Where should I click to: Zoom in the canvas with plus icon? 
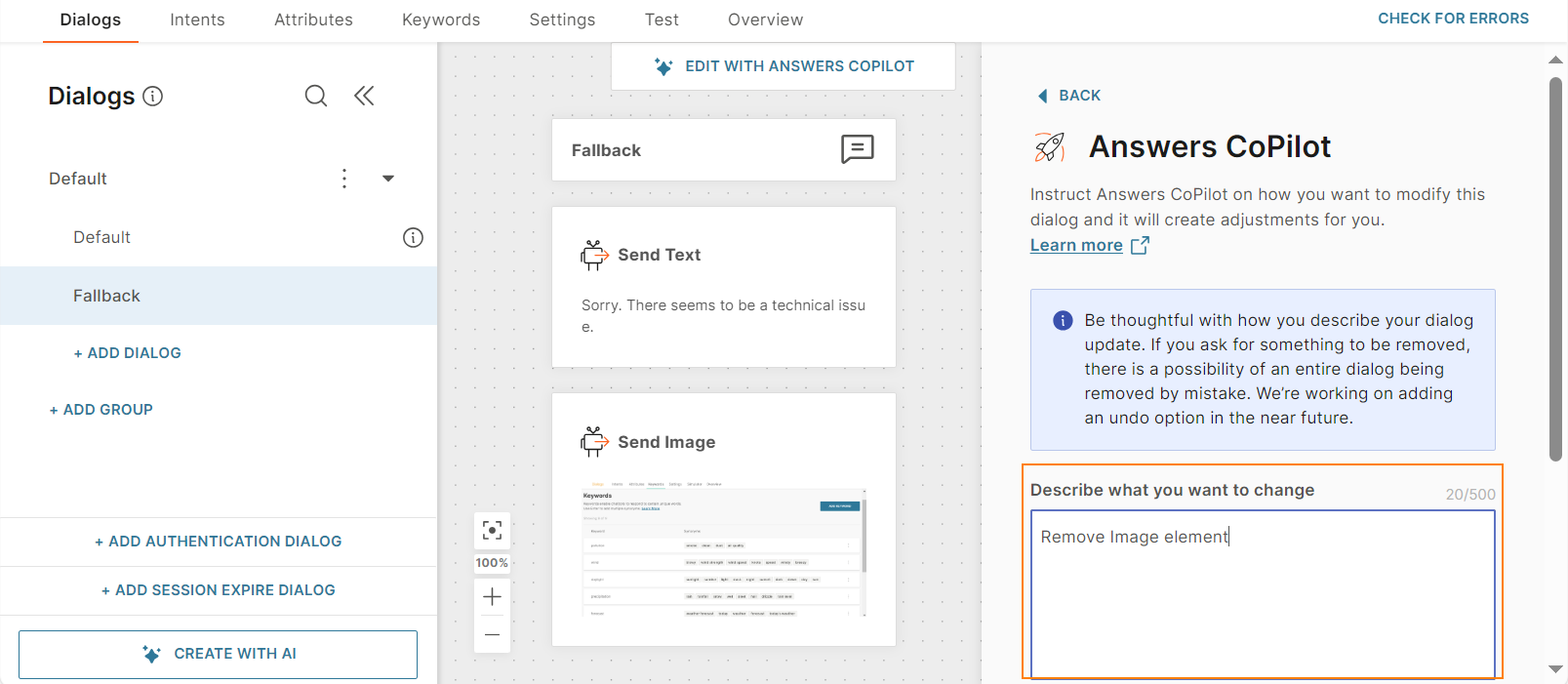click(492, 597)
